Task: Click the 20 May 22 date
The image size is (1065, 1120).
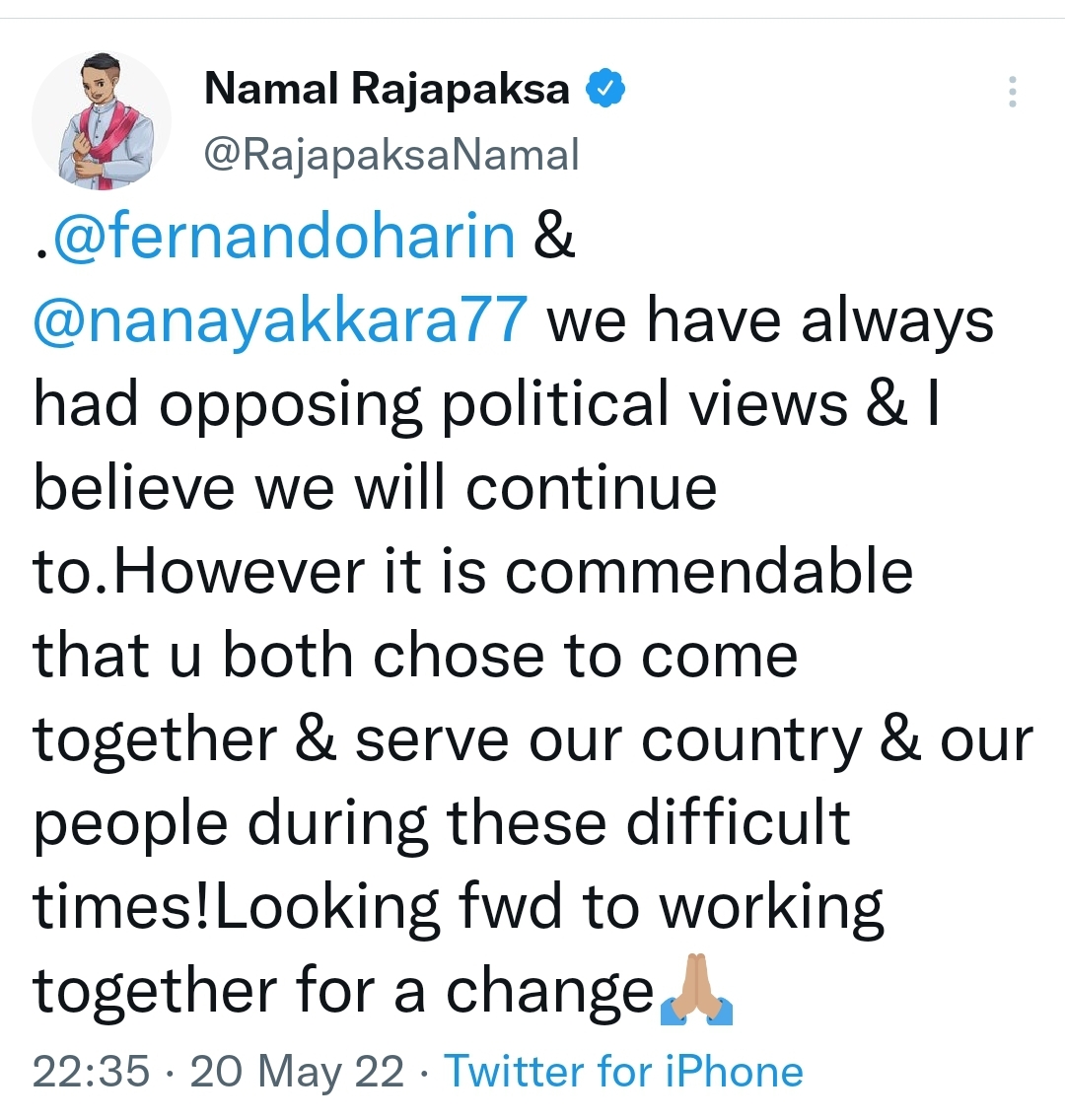Action: point(297,1072)
